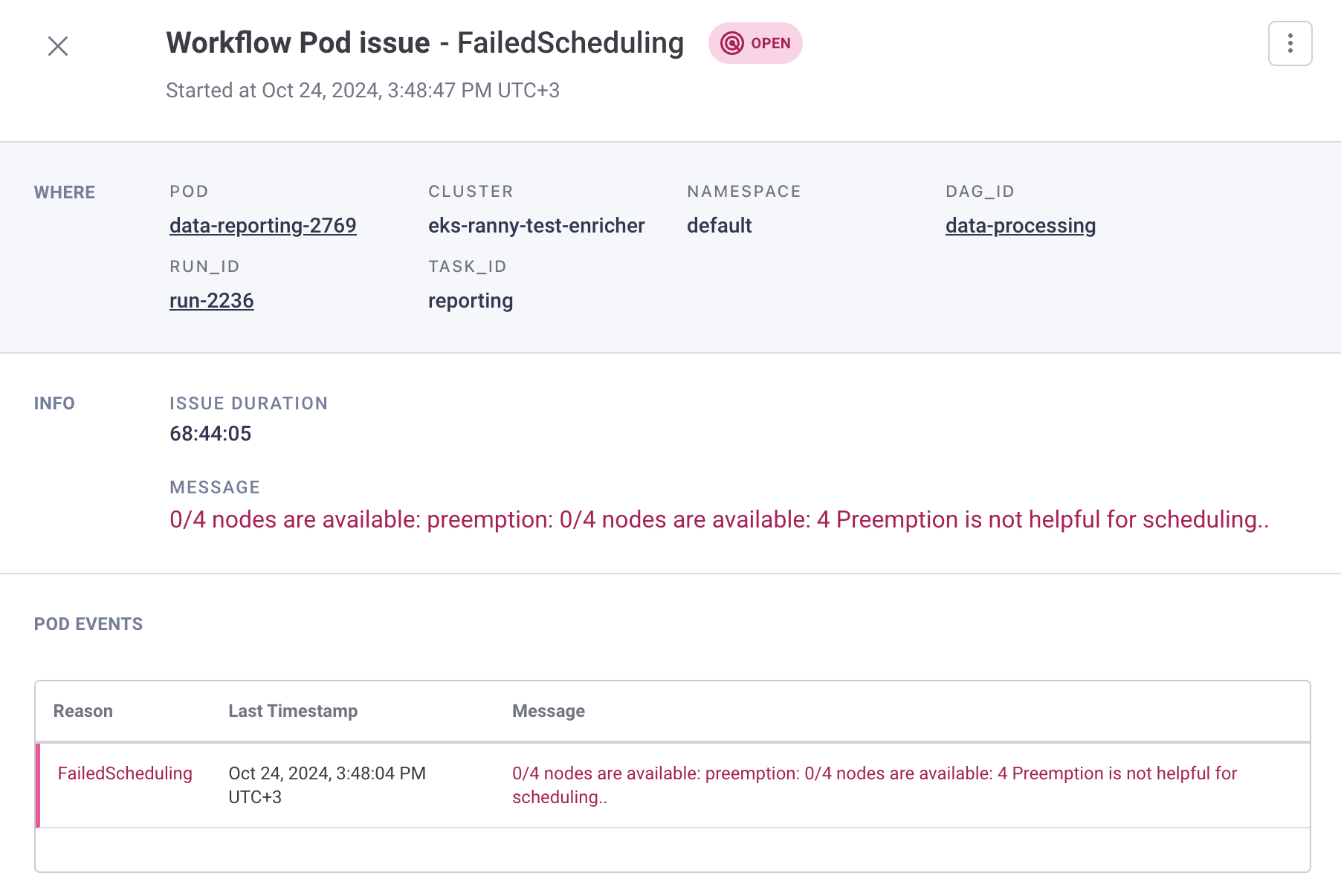1341x896 pixels.
Task: Select cluster value eks-ranny-test-enricher
Action: (537, 225)
